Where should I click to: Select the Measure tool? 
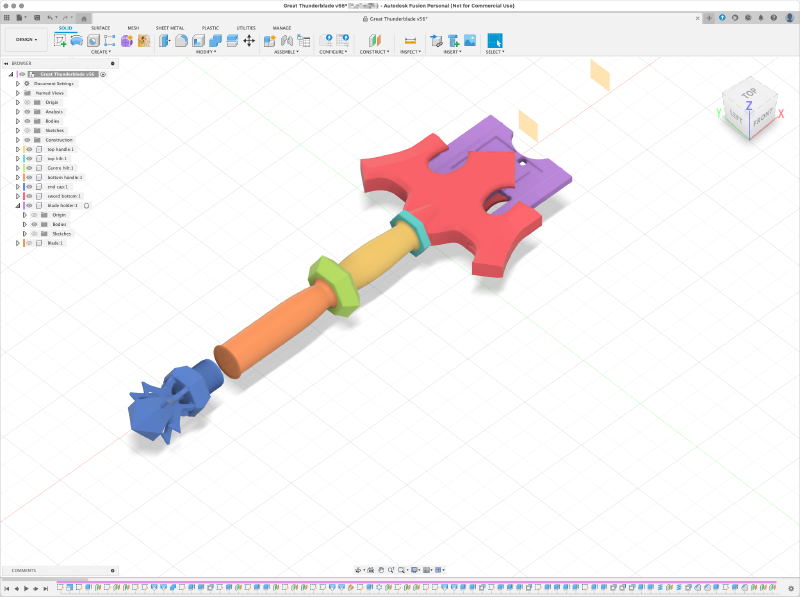click(x=410, y=41)
